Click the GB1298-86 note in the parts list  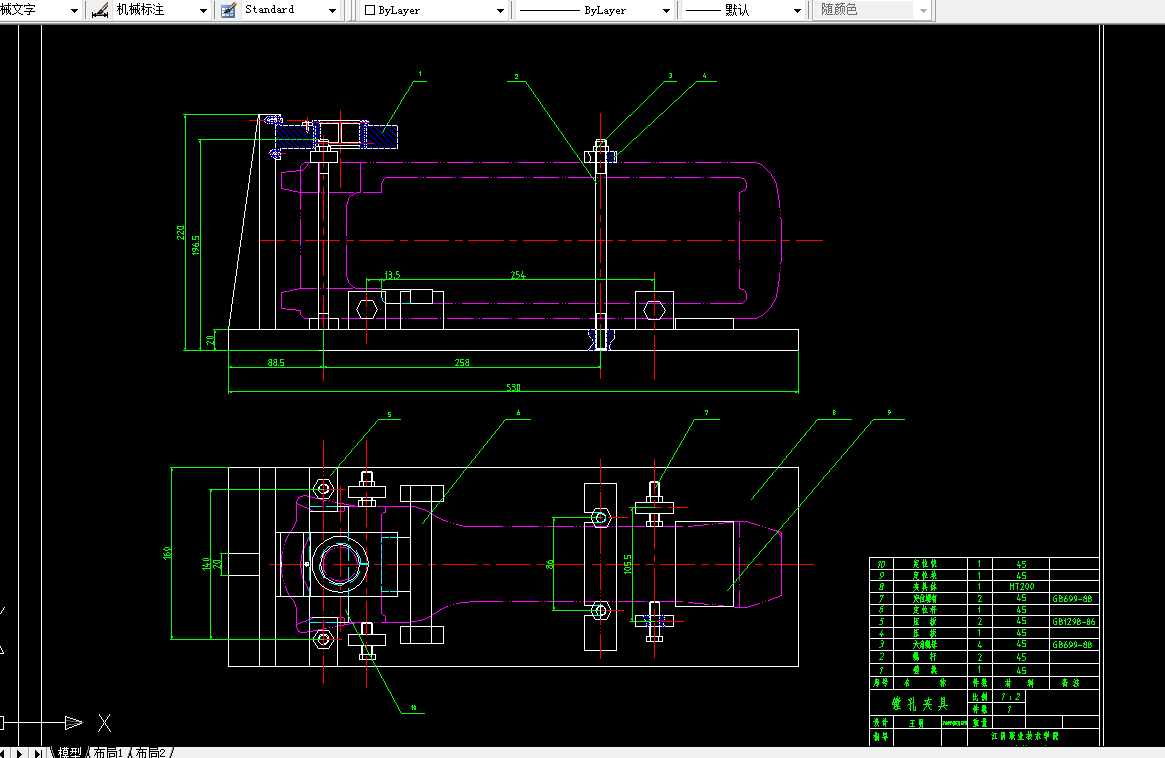coord(1073,621)
